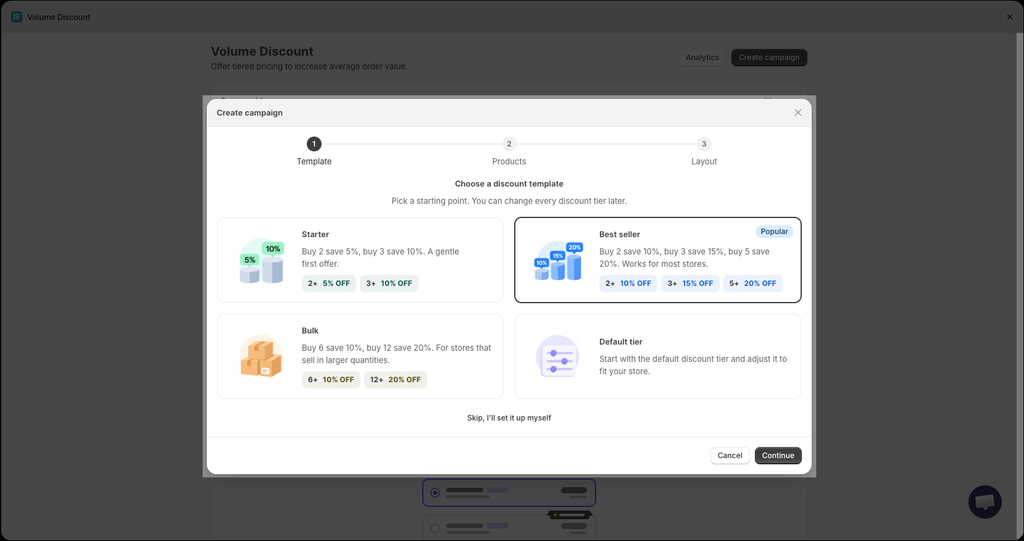The width and height of the screenshot is (1024, 541).
Task: Close the Create campaign dialog
Action: tap(797, 113)
